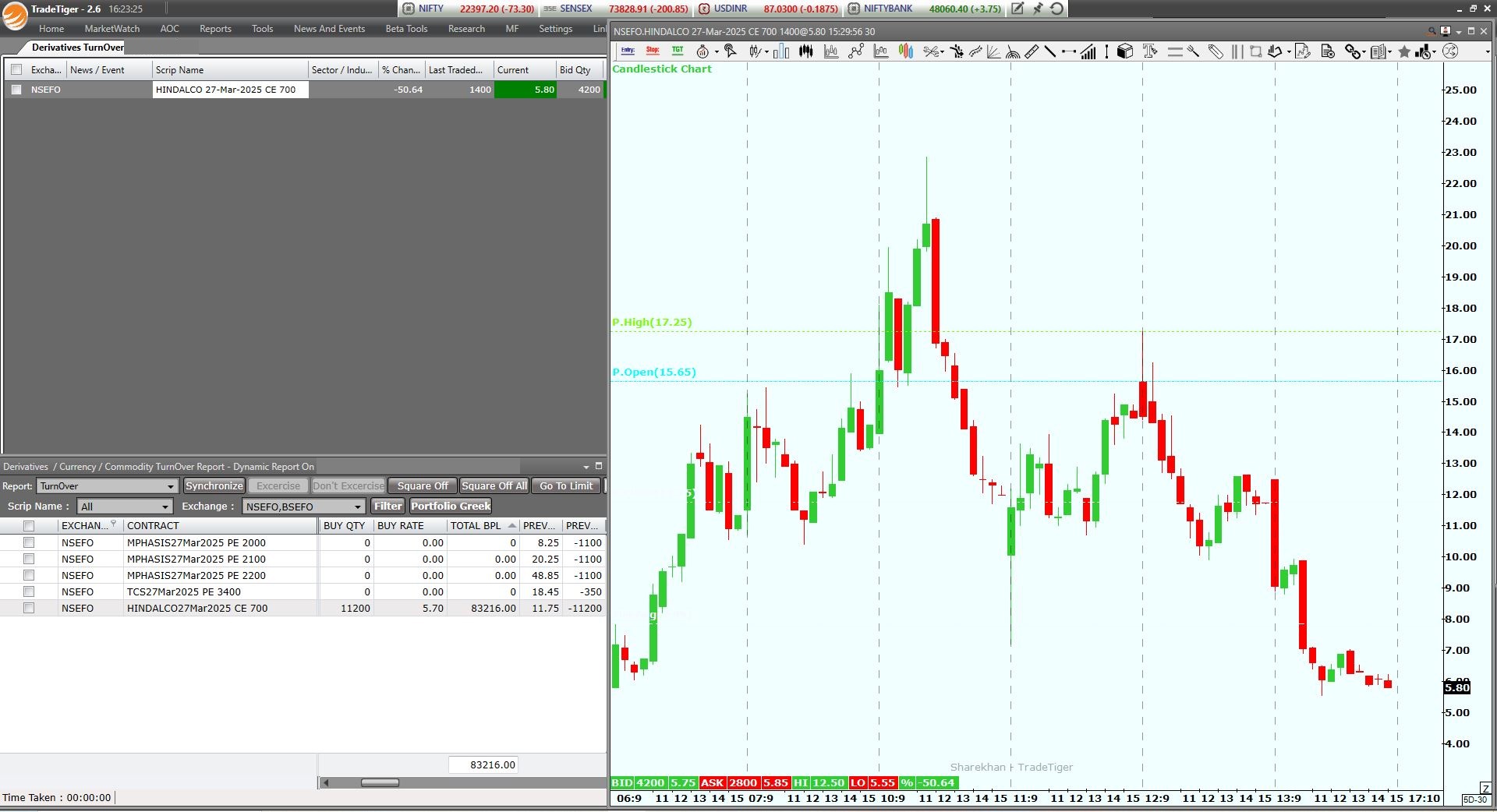Click the Filter button
The image size is (1497, 812).
[x=388, y=506]
